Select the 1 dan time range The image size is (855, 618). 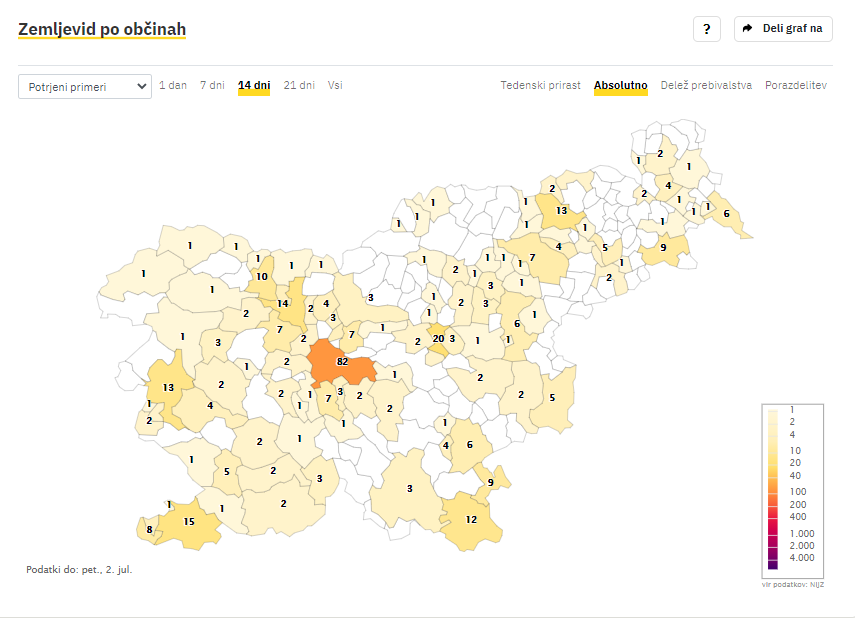173,86
